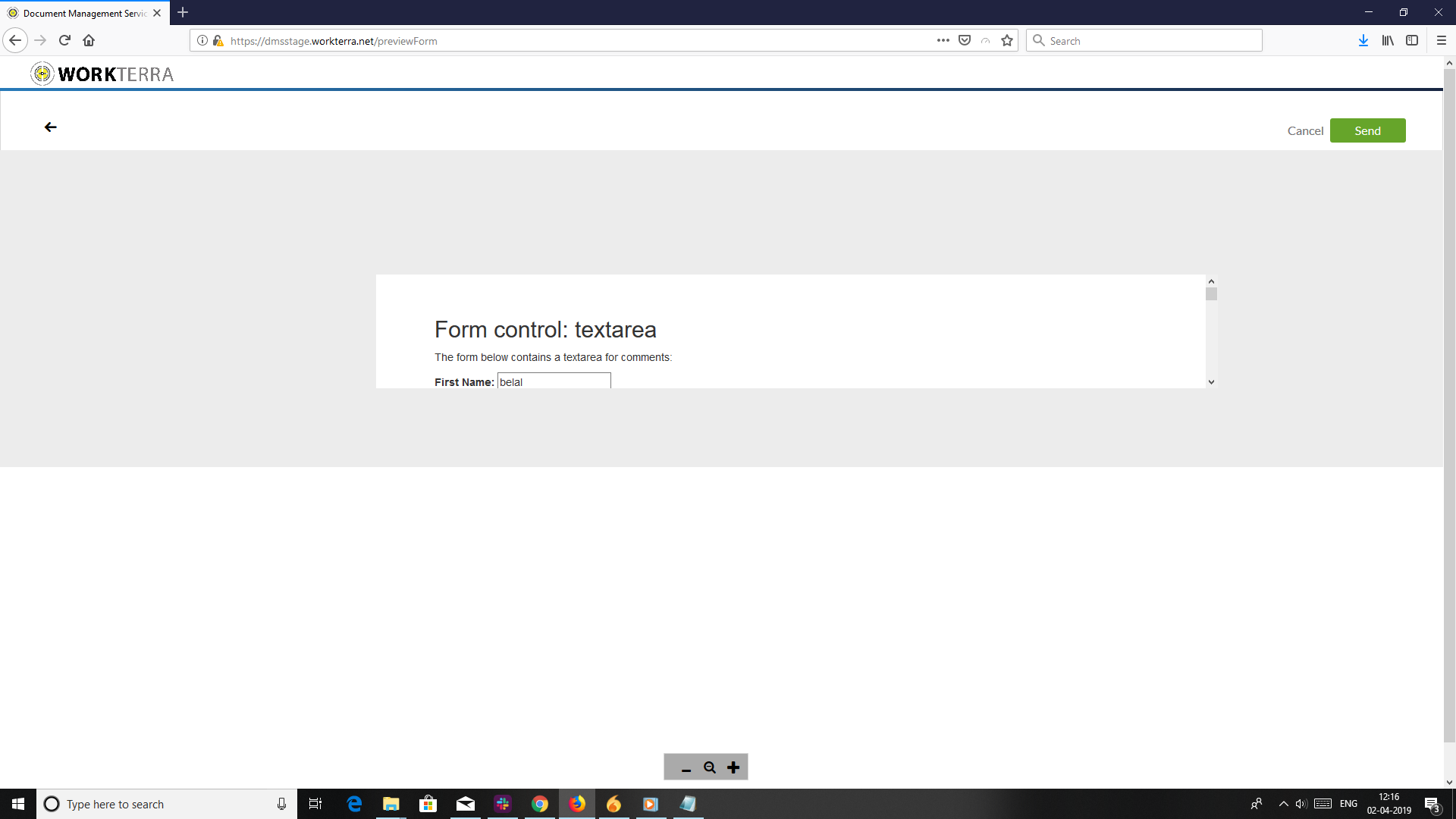Click the WORKTERRA logo
Viewport: 1456px width, 819px height.
102,74
